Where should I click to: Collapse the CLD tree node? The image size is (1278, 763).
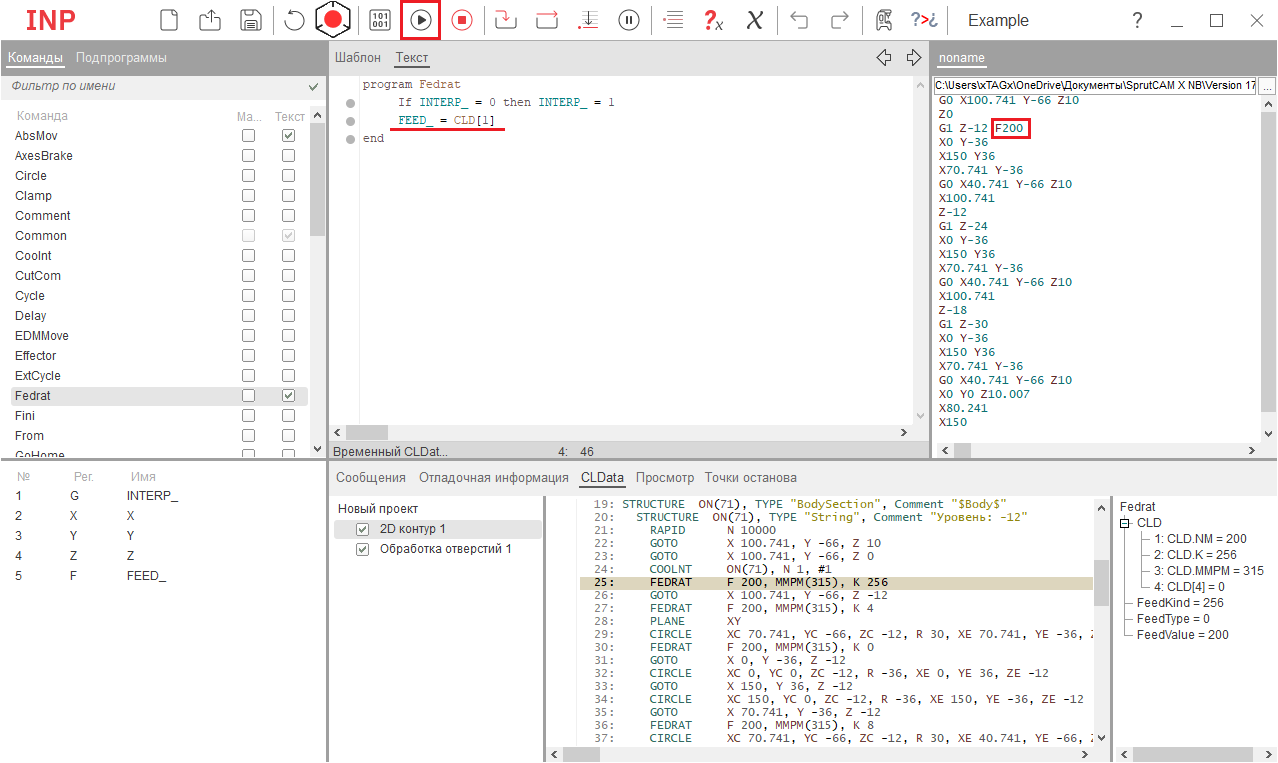(1125, 523)
